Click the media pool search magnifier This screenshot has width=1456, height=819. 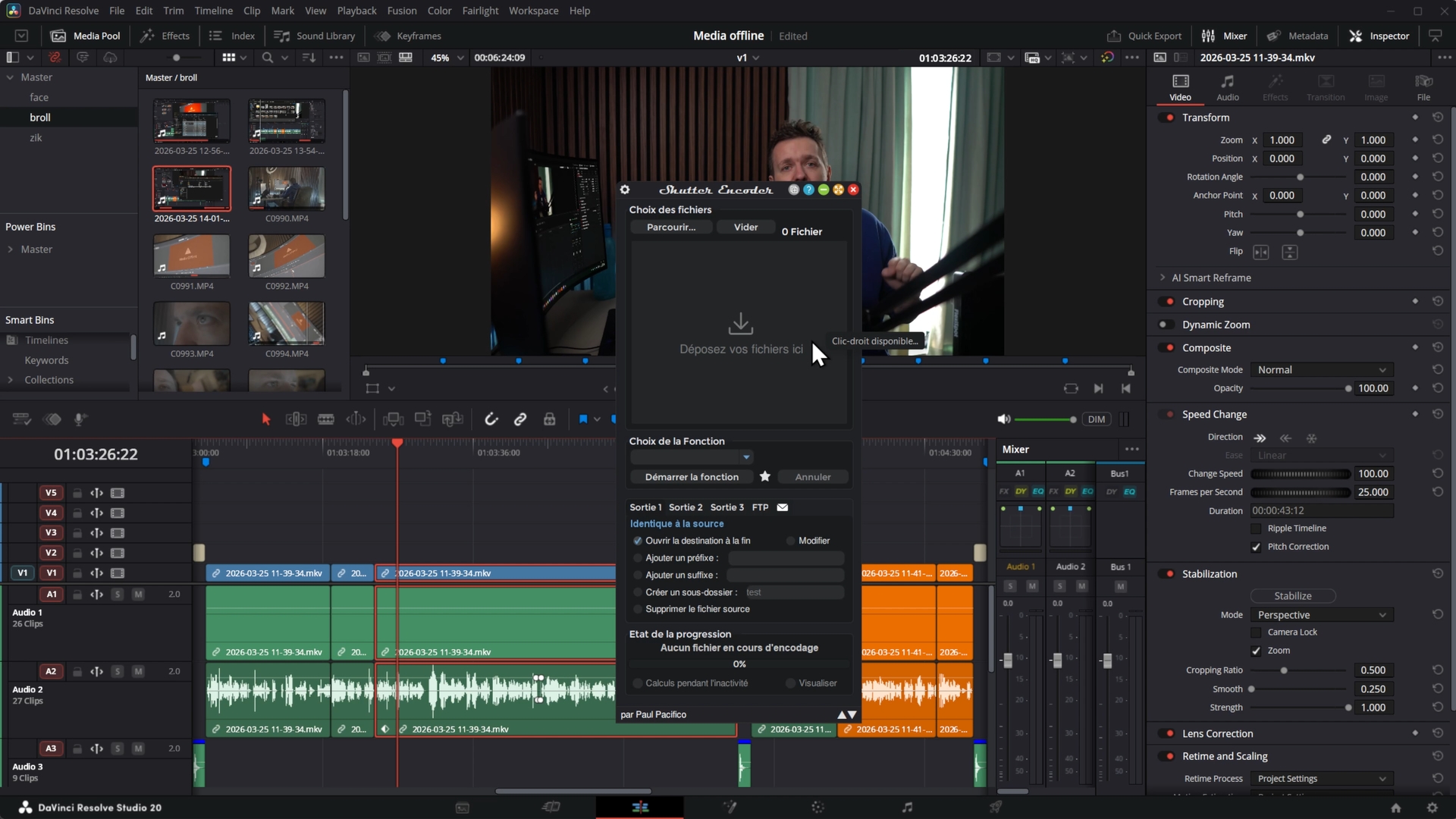tap(268, 58)
